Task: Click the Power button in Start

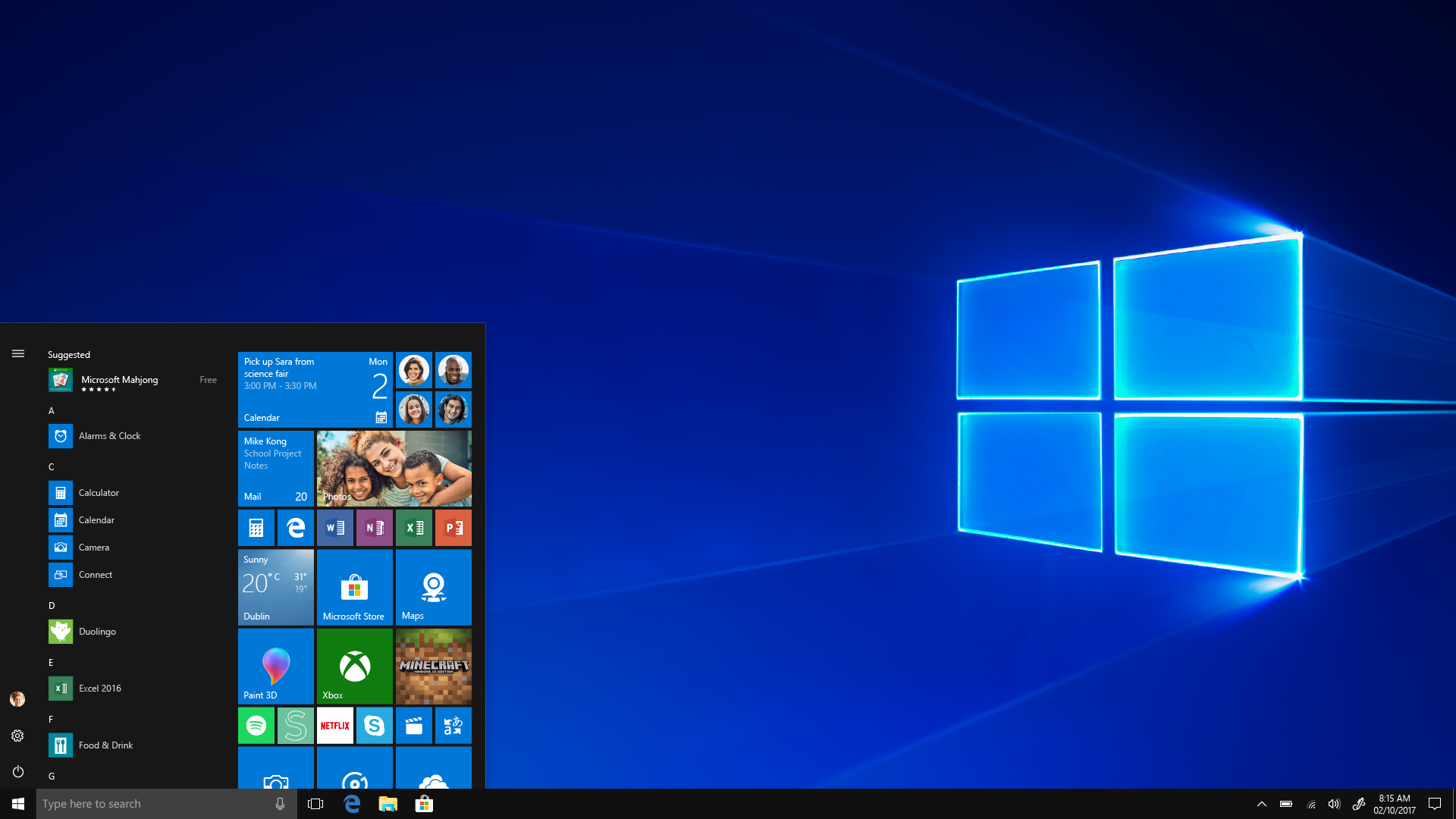Action: (18, 771)
